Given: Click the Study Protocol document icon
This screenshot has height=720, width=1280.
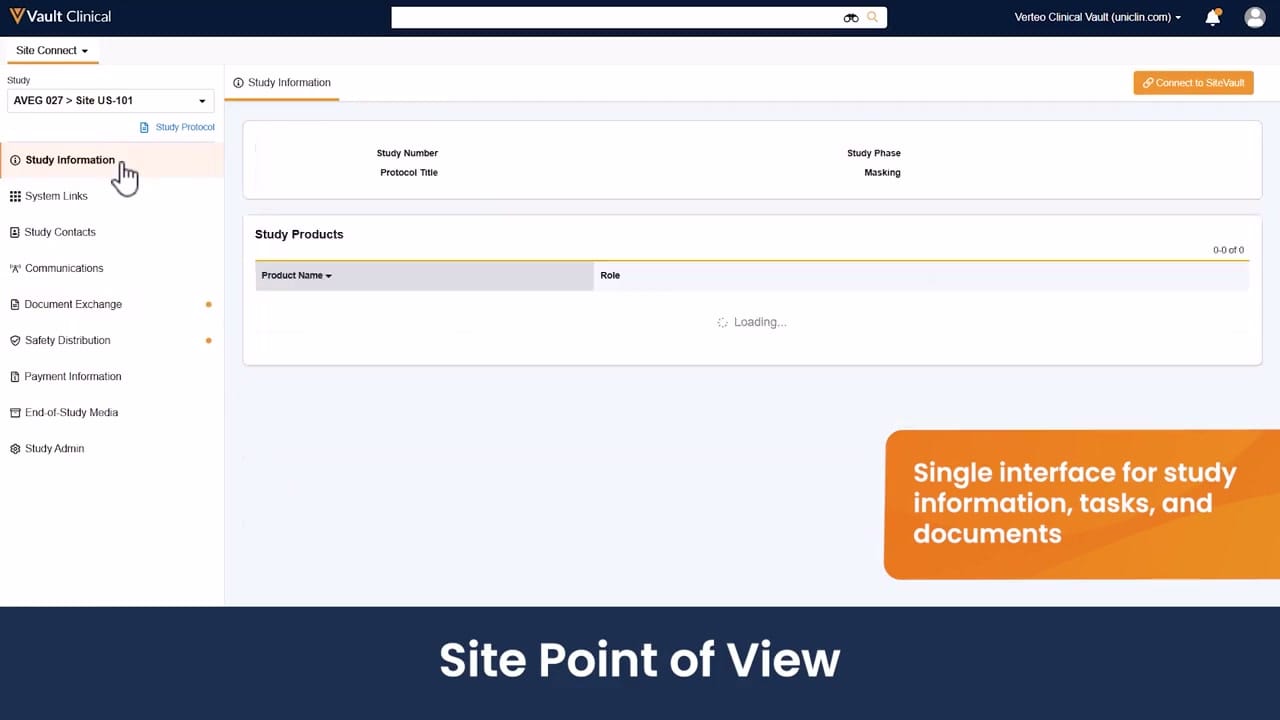Looking at the screenshot, I should tap(144, 127).
